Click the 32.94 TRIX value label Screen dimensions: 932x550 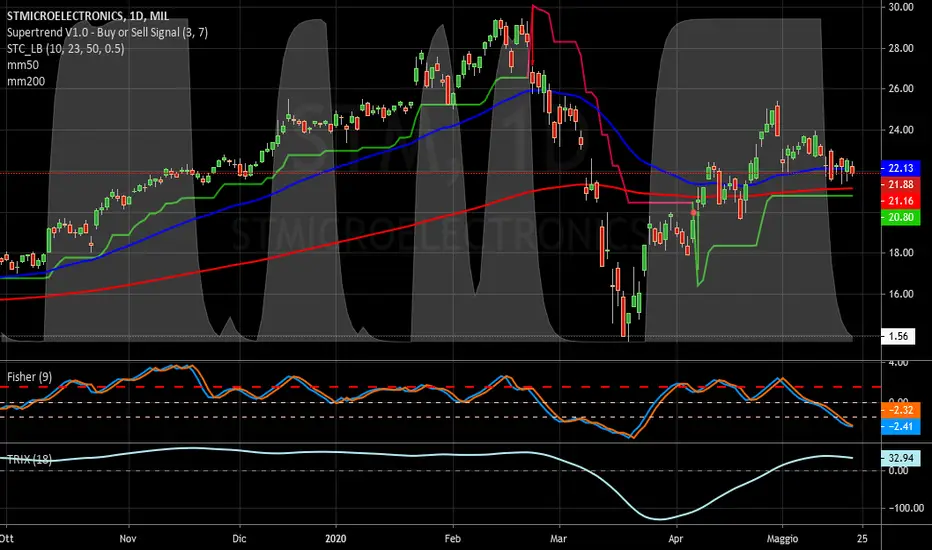[900, 458]
